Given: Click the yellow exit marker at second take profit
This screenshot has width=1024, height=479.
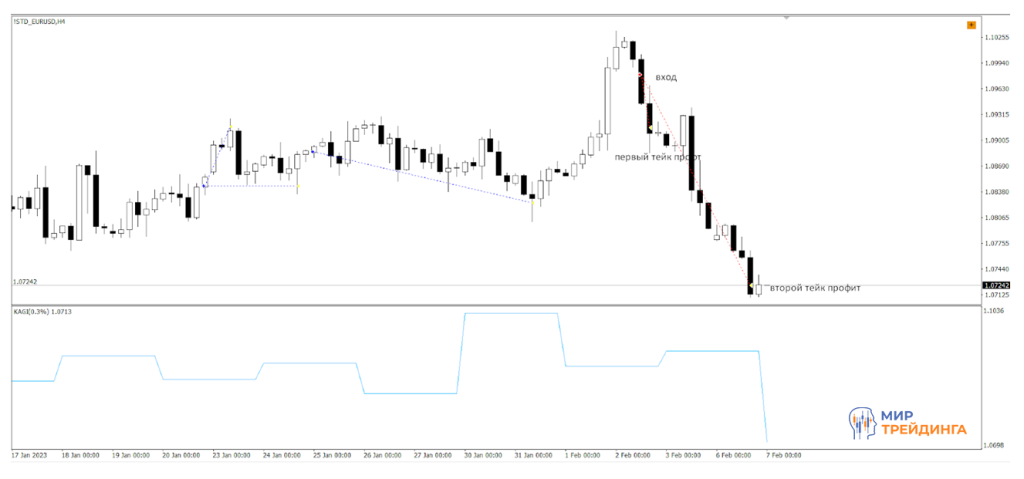Looking at the screenshot, I should pyautogui.click(x=751, y=286).
